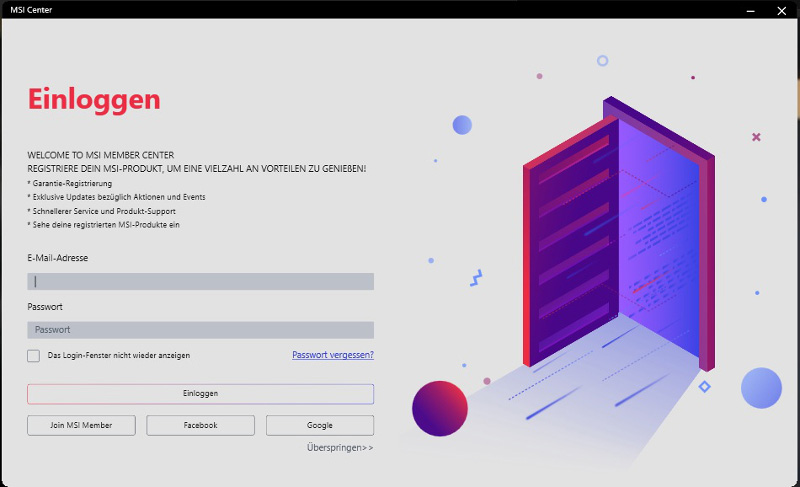
Task: Sign in with the Google button
Action: pyautogui.click(x=320, y=425)
